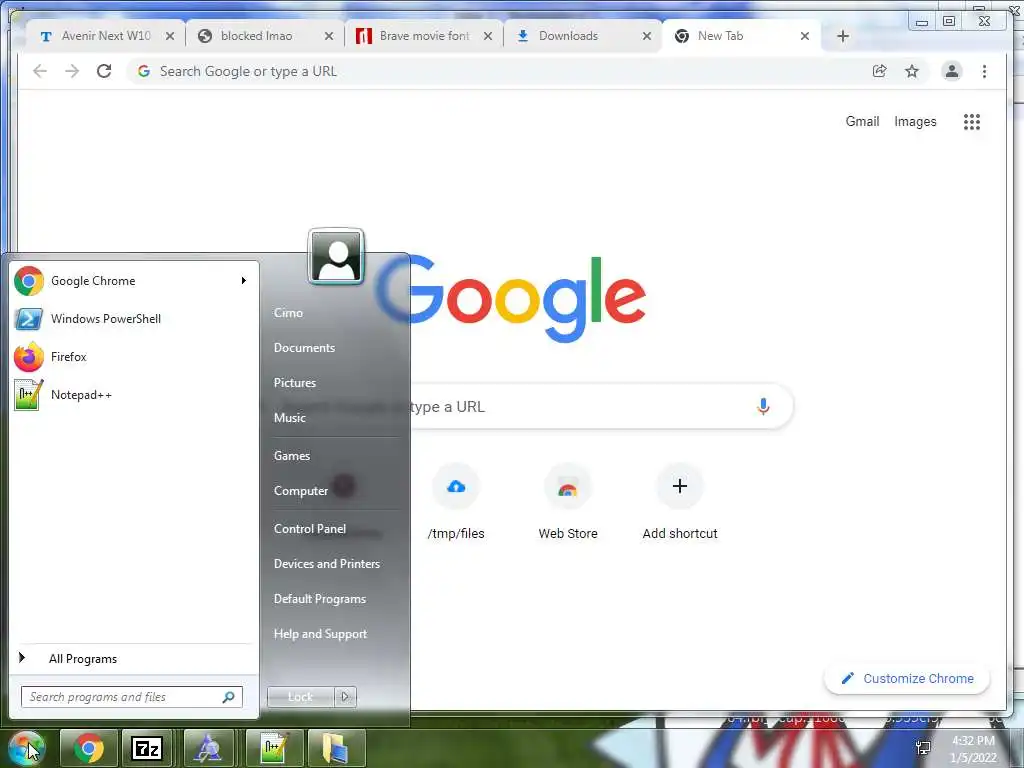1024x768 pixels.
Task: Close the Avenir Next W10 tab
Action: pyautogui.click(x=170, y=37)
